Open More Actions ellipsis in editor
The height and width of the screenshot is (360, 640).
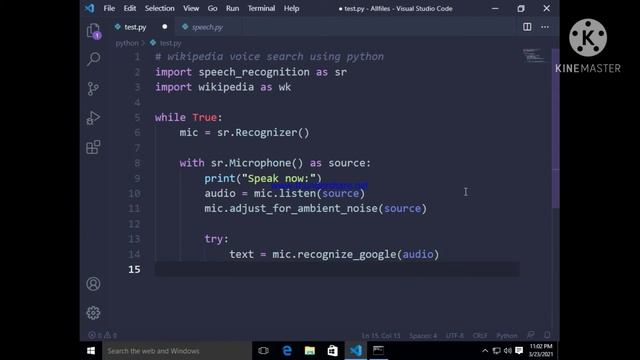[545, 27]
